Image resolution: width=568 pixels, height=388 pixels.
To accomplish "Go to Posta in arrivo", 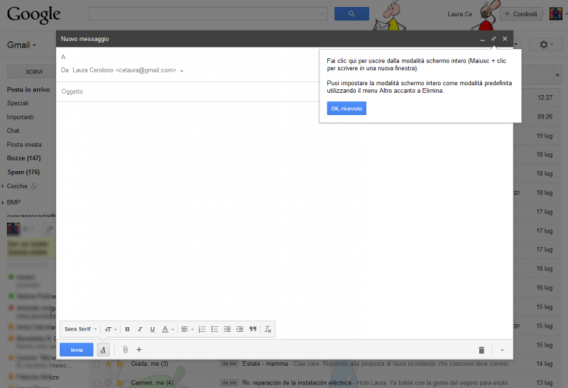I will point(28,89).
